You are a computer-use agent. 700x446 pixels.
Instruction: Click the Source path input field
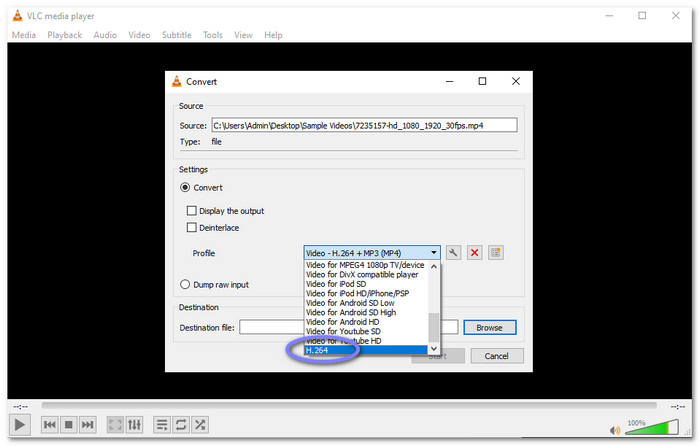click(x=364, y=125)
